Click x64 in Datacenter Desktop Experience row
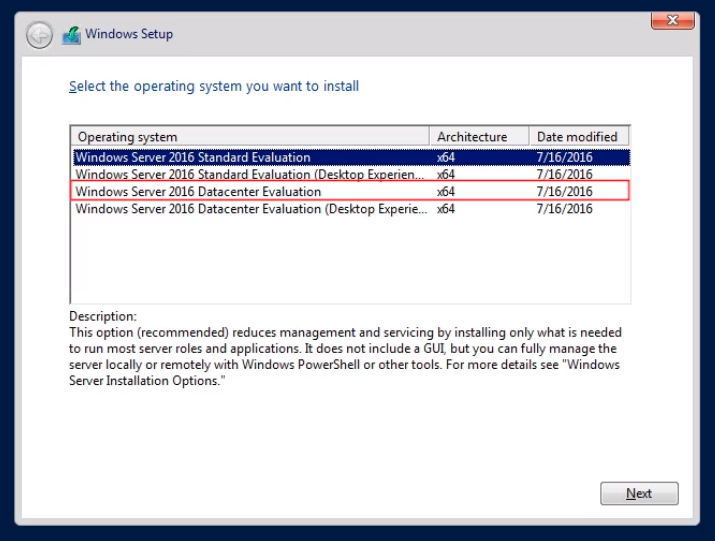This screenshot has height=541, width=715. 446,209
